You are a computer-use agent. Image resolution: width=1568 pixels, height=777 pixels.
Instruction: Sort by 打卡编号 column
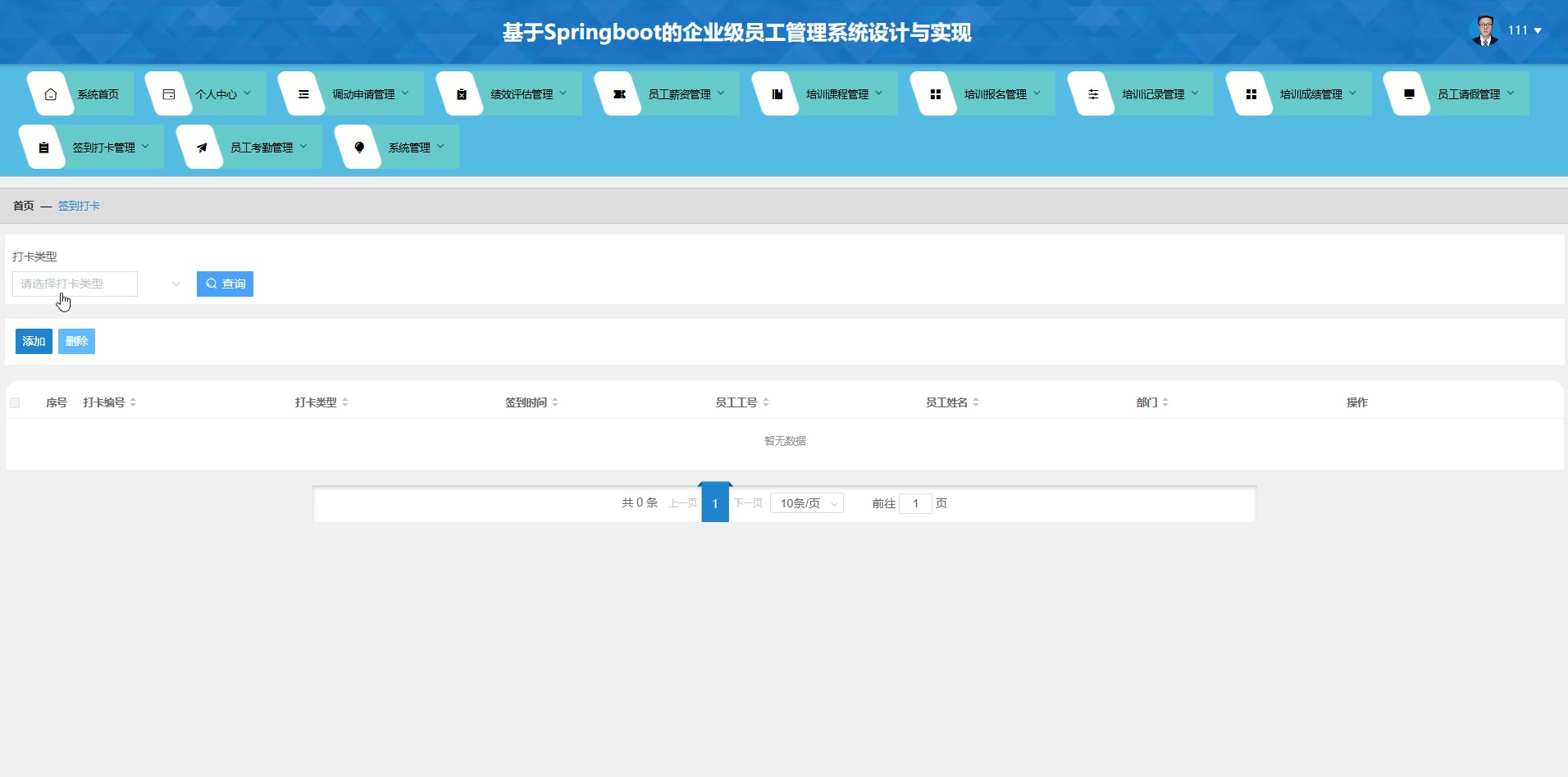pos(133,402)
